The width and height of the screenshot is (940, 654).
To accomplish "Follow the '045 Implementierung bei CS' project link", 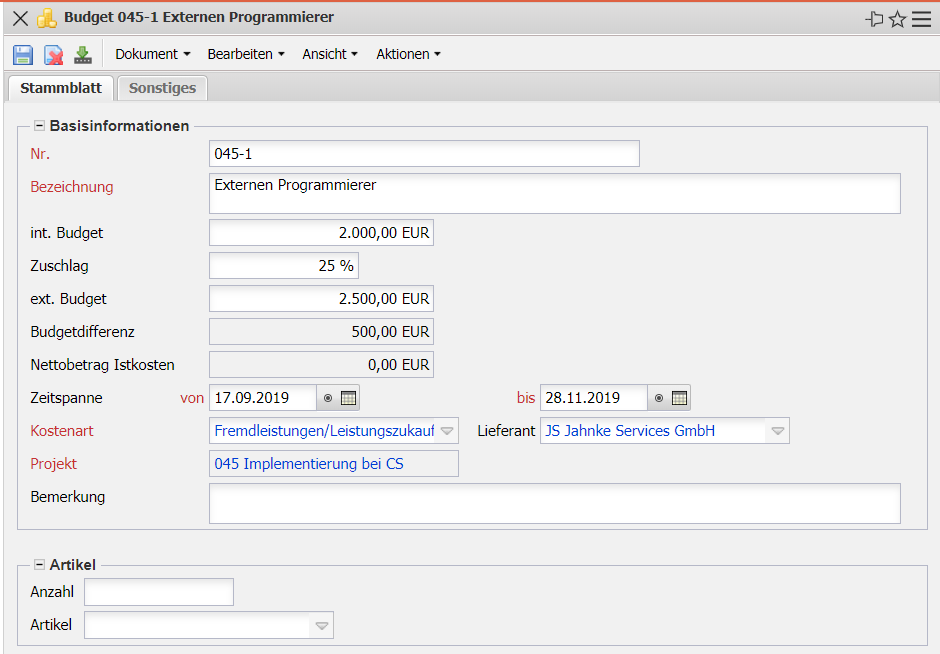I will click(309, 464).
